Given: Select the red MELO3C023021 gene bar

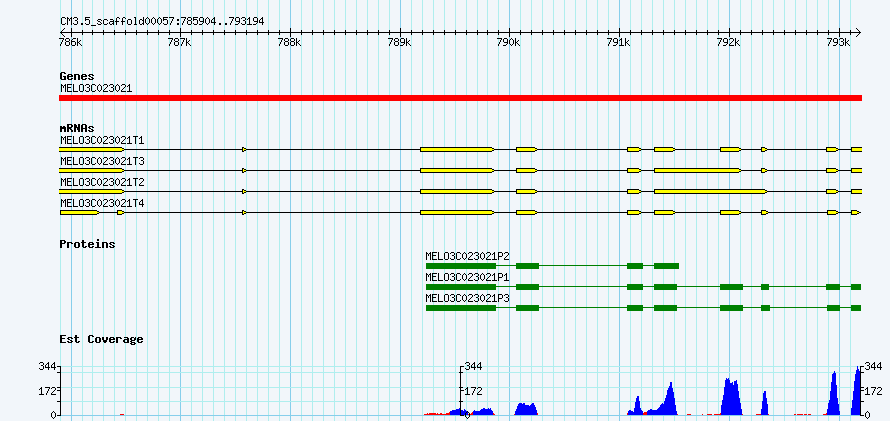Looking at the screenshot, I should (x=460, y=98).
